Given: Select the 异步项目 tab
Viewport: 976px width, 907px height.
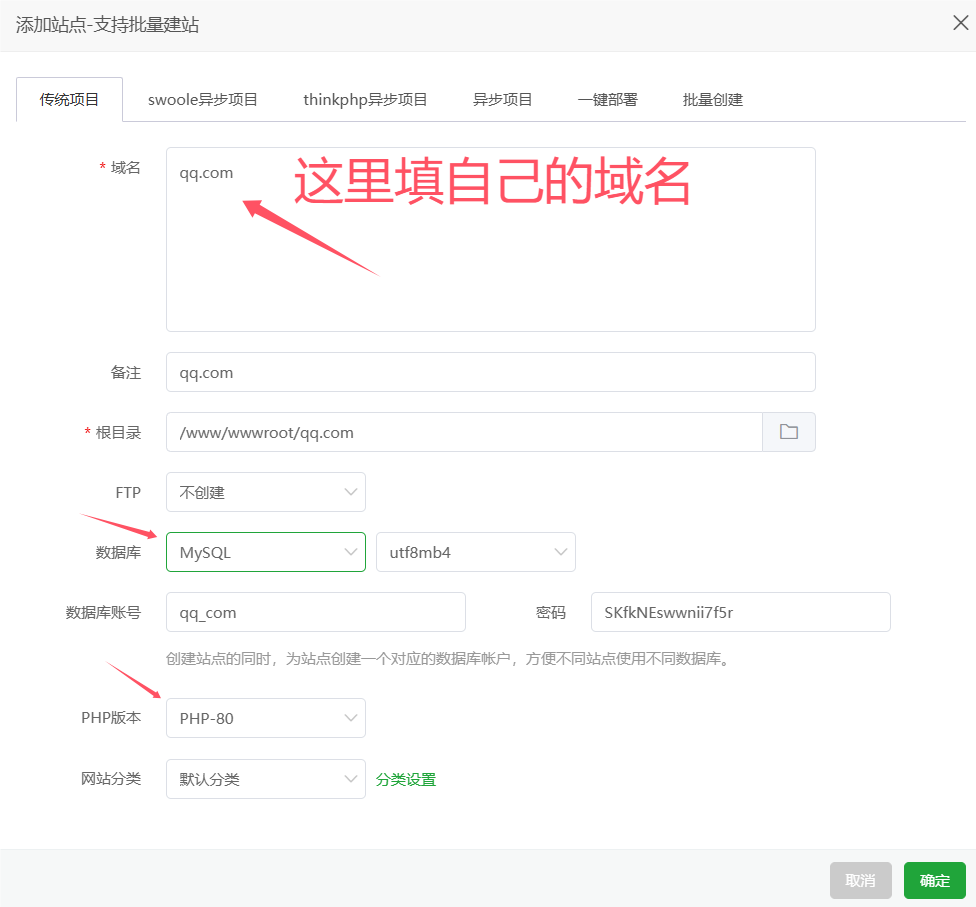Looking at the screenshot, I should [x=502, y=99].
